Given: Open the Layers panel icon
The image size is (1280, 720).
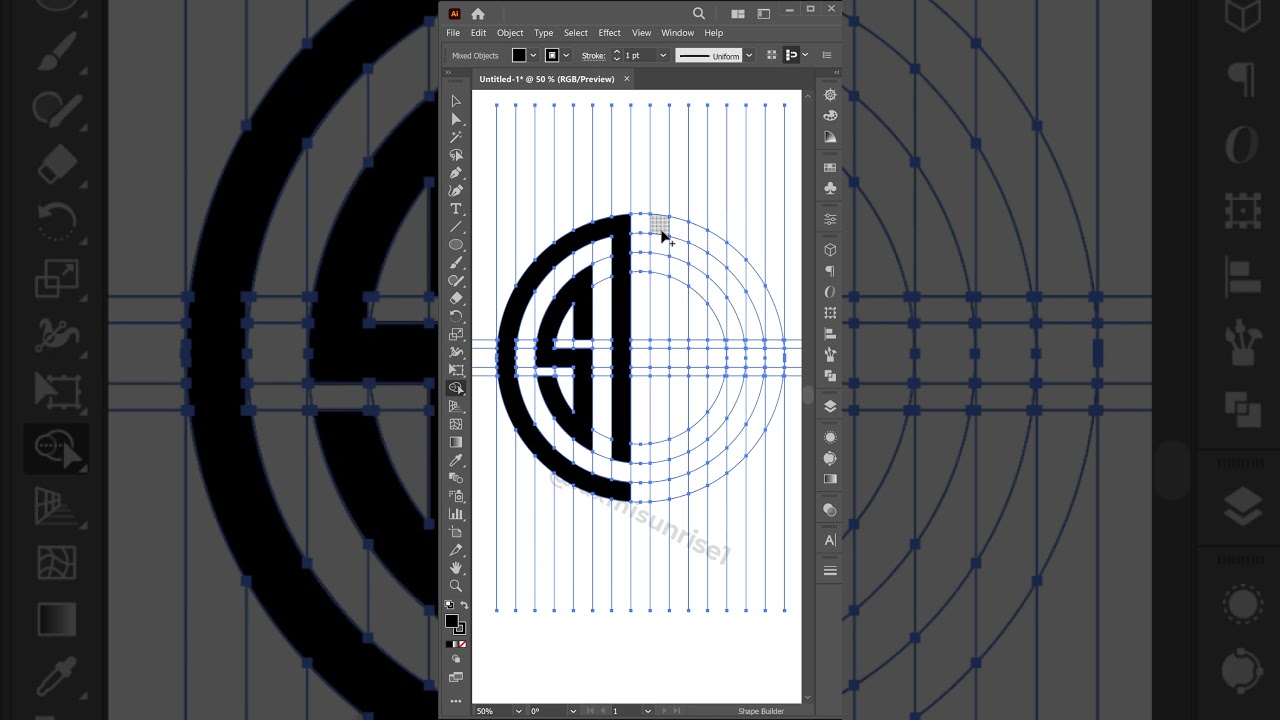Looking at the screenshot, I should coord(830,406).
